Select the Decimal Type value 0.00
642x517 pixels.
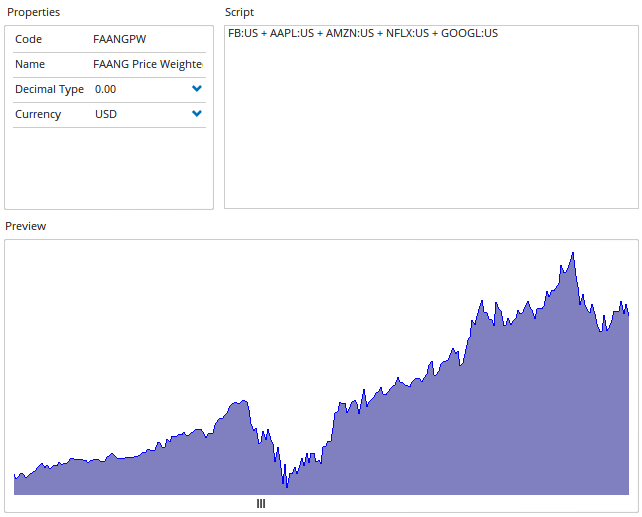(106, 89)
